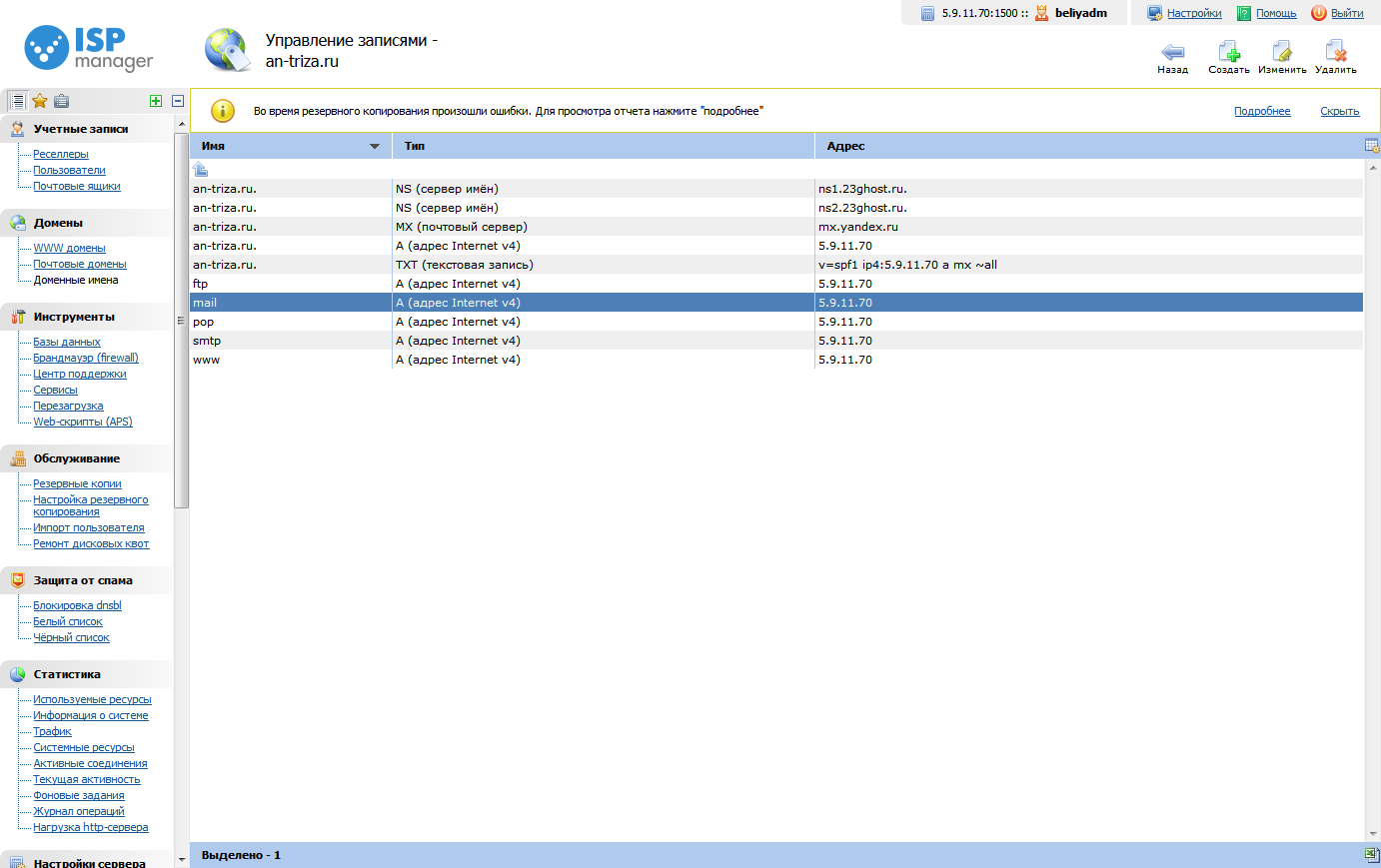Sort the table by the Тип column
This screenshot has height=868, width=1381.
(604, 146)
